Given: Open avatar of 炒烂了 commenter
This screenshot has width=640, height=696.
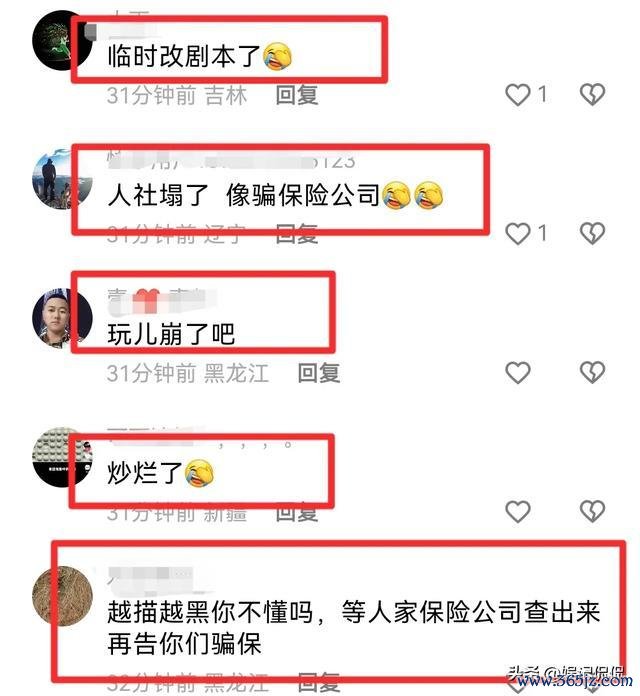Looking at the screenshot, I should click(x=63, y=457).
